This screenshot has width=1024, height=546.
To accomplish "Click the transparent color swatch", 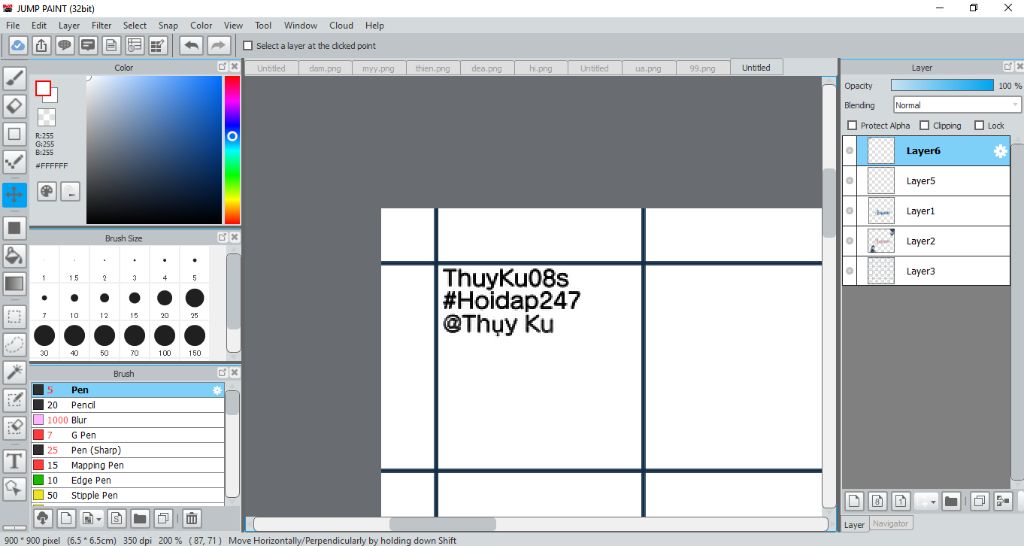I will (x=46, y=118).
